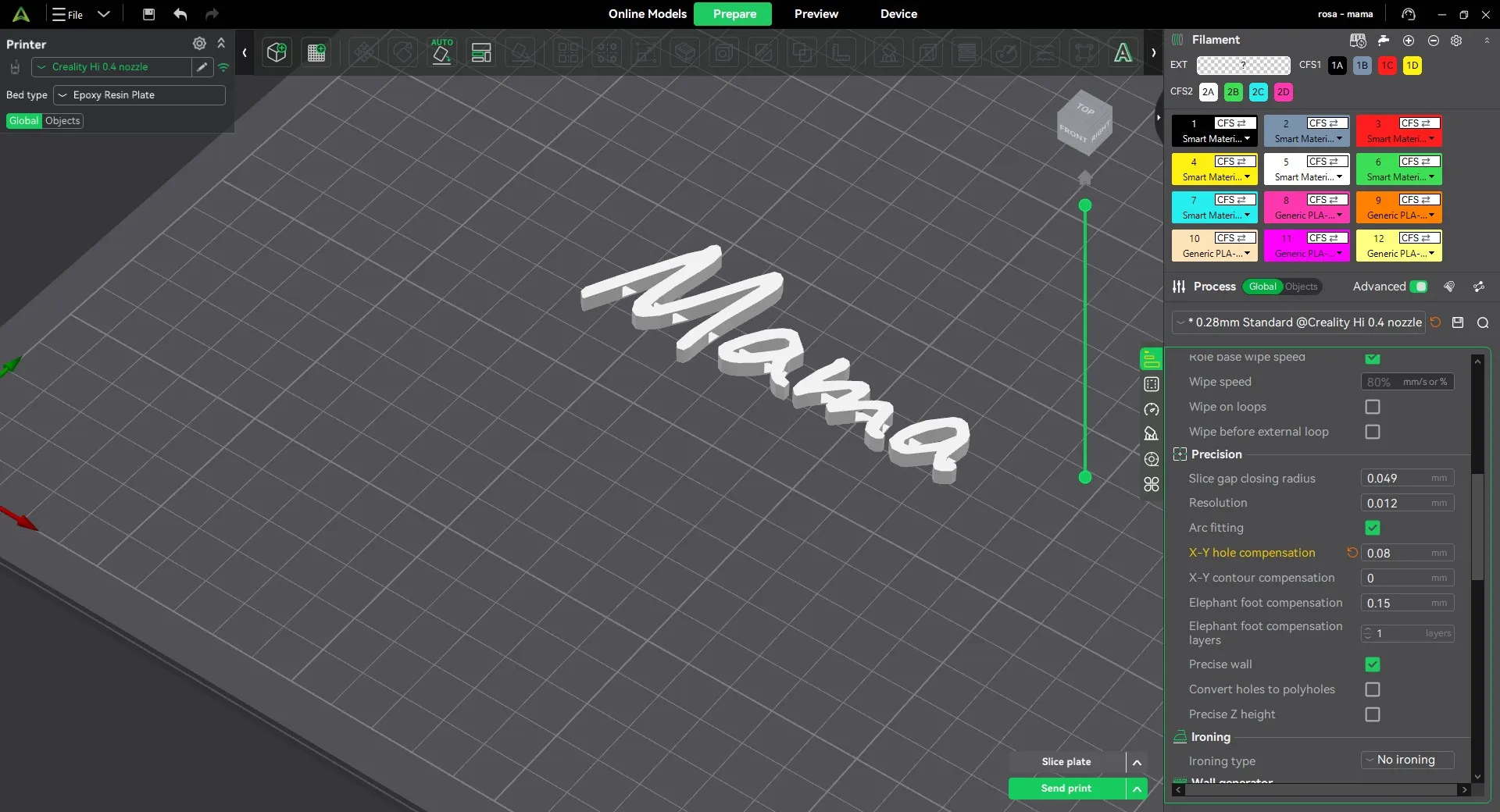This screenshot has width=1500, height=812.
Task: Uncheck the Precise wall checkbox
Action: tap(1373, 664)
